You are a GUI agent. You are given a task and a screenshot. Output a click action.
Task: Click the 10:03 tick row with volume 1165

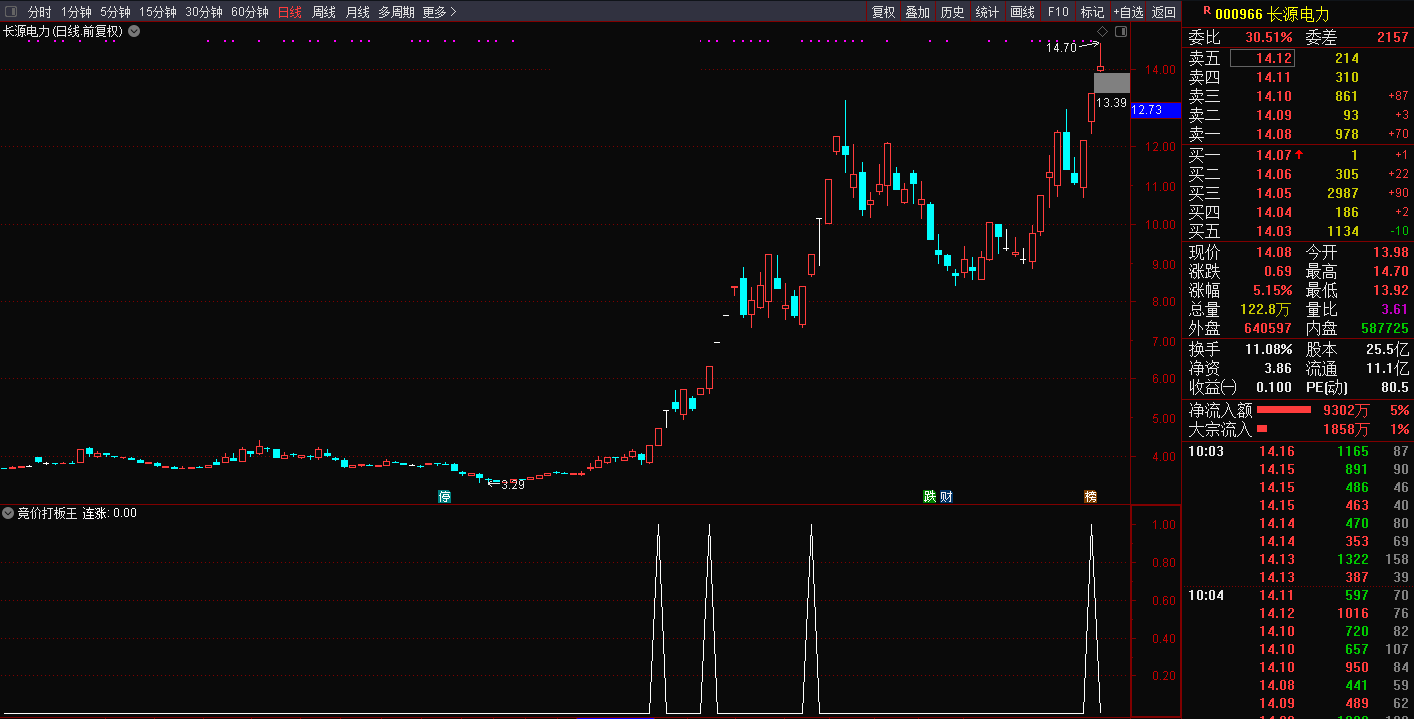tap(1298, 451)
